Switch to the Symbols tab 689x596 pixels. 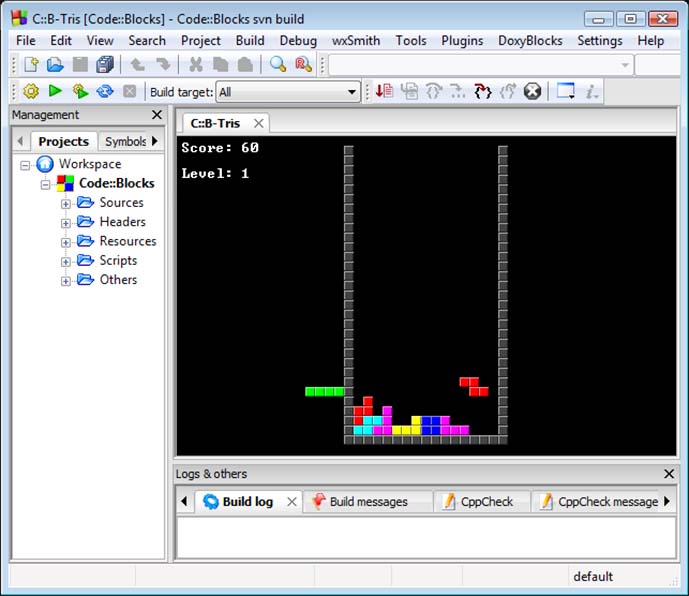[x=125, y=142]
